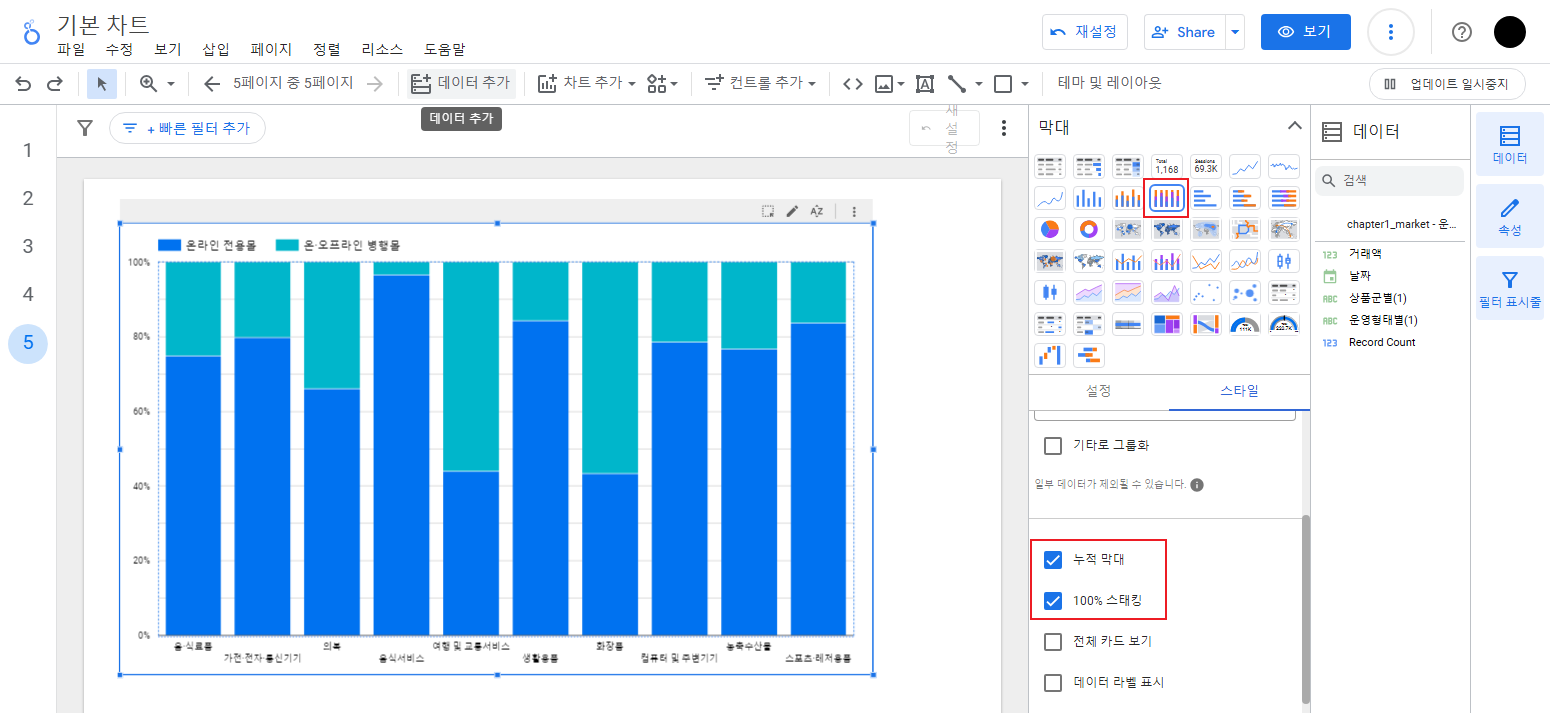Open the Share dropdown arrow

[1235, 32]
